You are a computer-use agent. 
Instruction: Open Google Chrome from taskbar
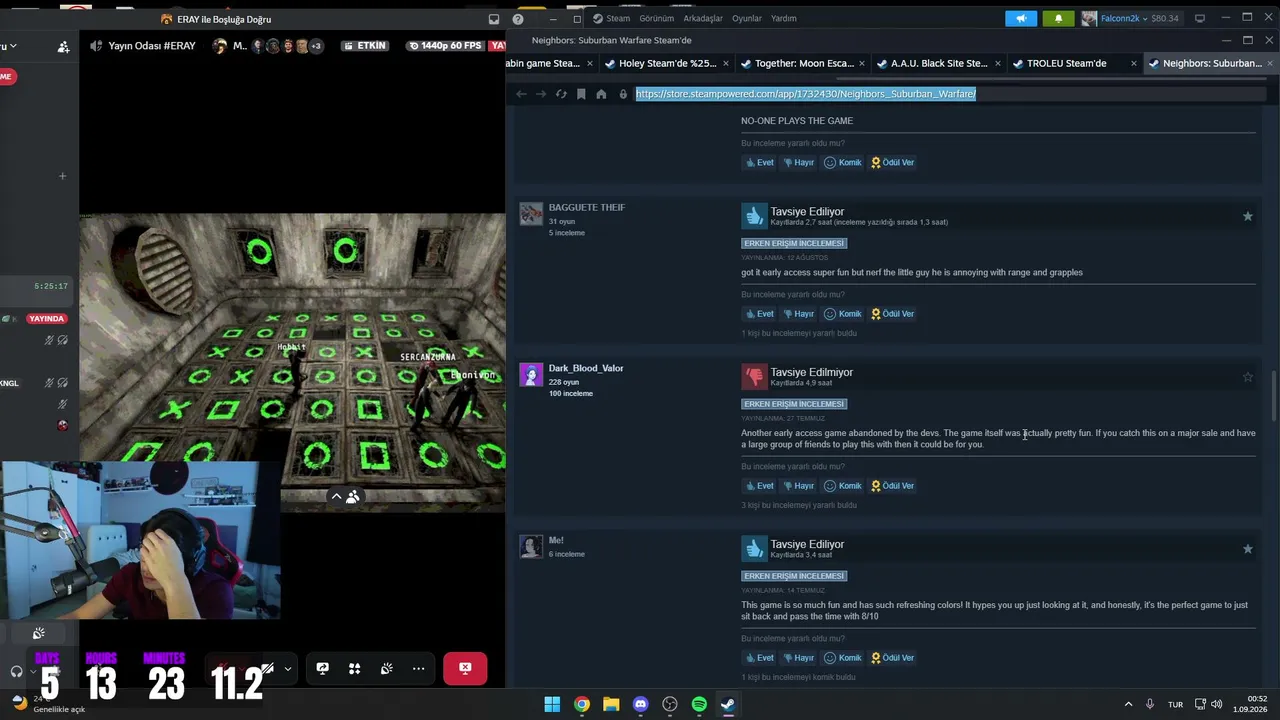pyautogui.click(x=582, y=704)
